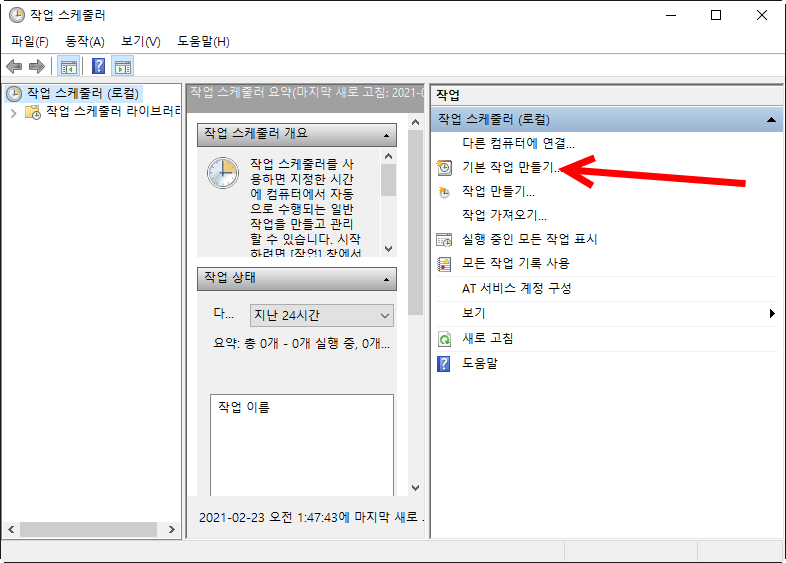Expand the 보기 submenu arrow

click(772, 313)
